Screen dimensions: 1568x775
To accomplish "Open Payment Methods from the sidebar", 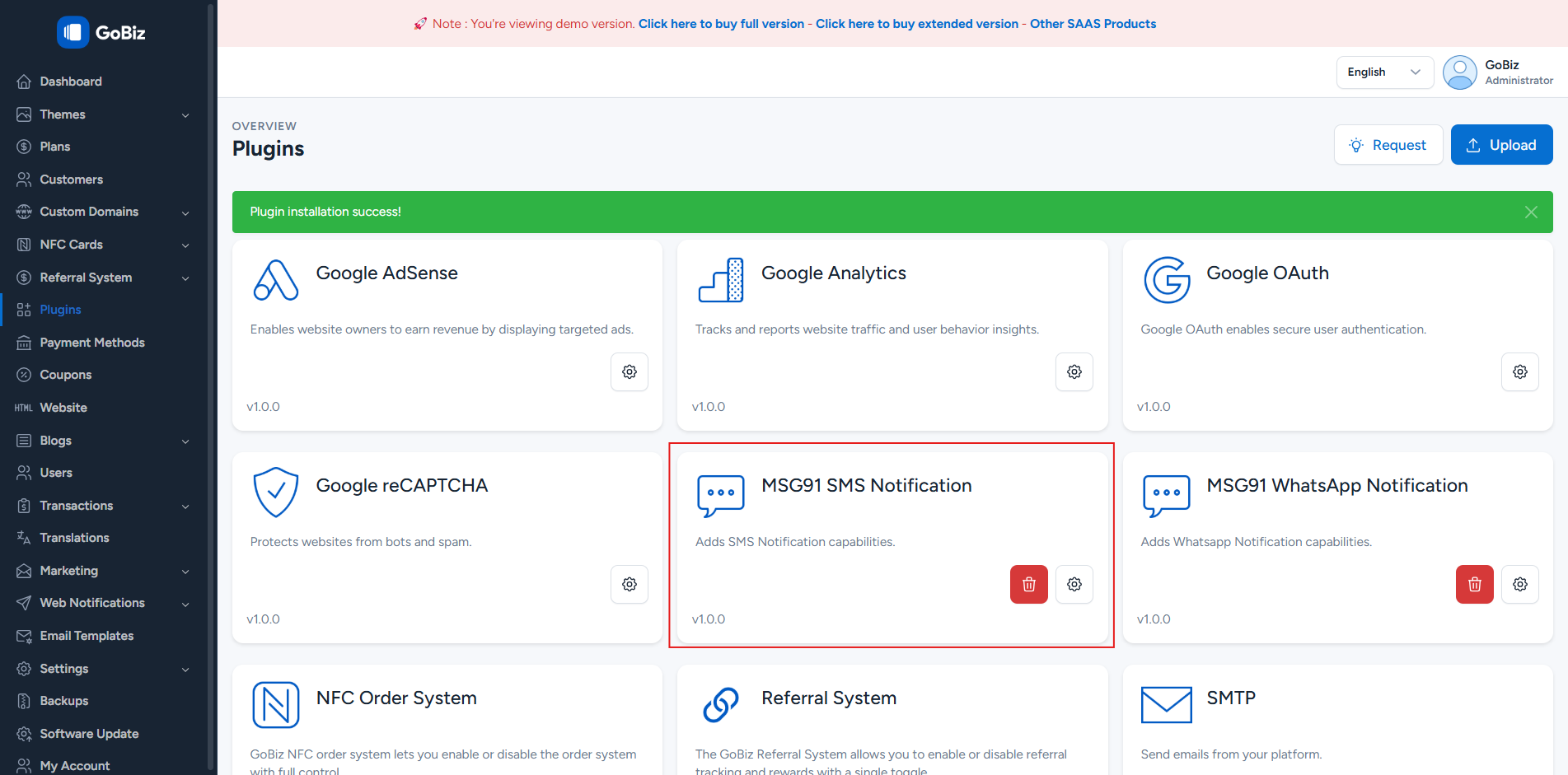I will (x=92, y=343).
